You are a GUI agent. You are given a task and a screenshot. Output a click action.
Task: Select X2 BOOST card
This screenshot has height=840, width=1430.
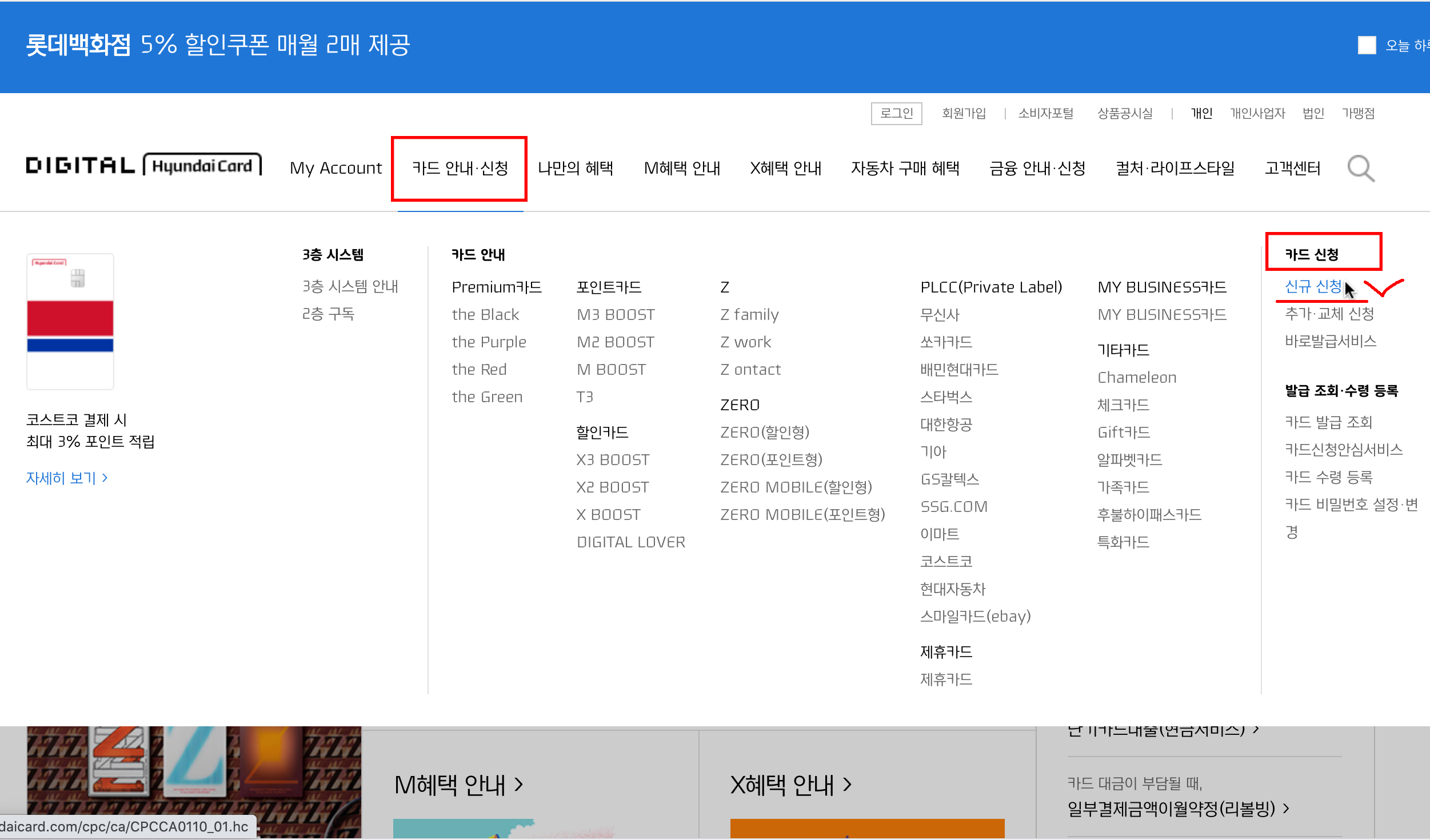tap(613, 487)
